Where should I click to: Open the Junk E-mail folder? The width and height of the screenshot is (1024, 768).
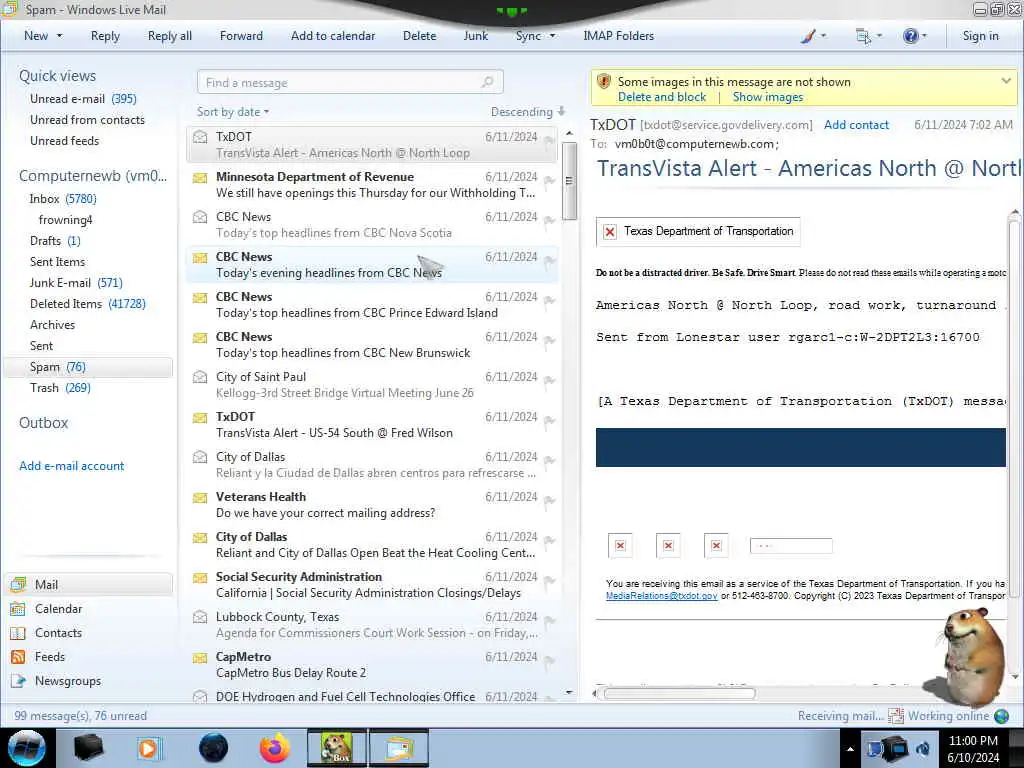pyautogui.click(x=76, y=283)
